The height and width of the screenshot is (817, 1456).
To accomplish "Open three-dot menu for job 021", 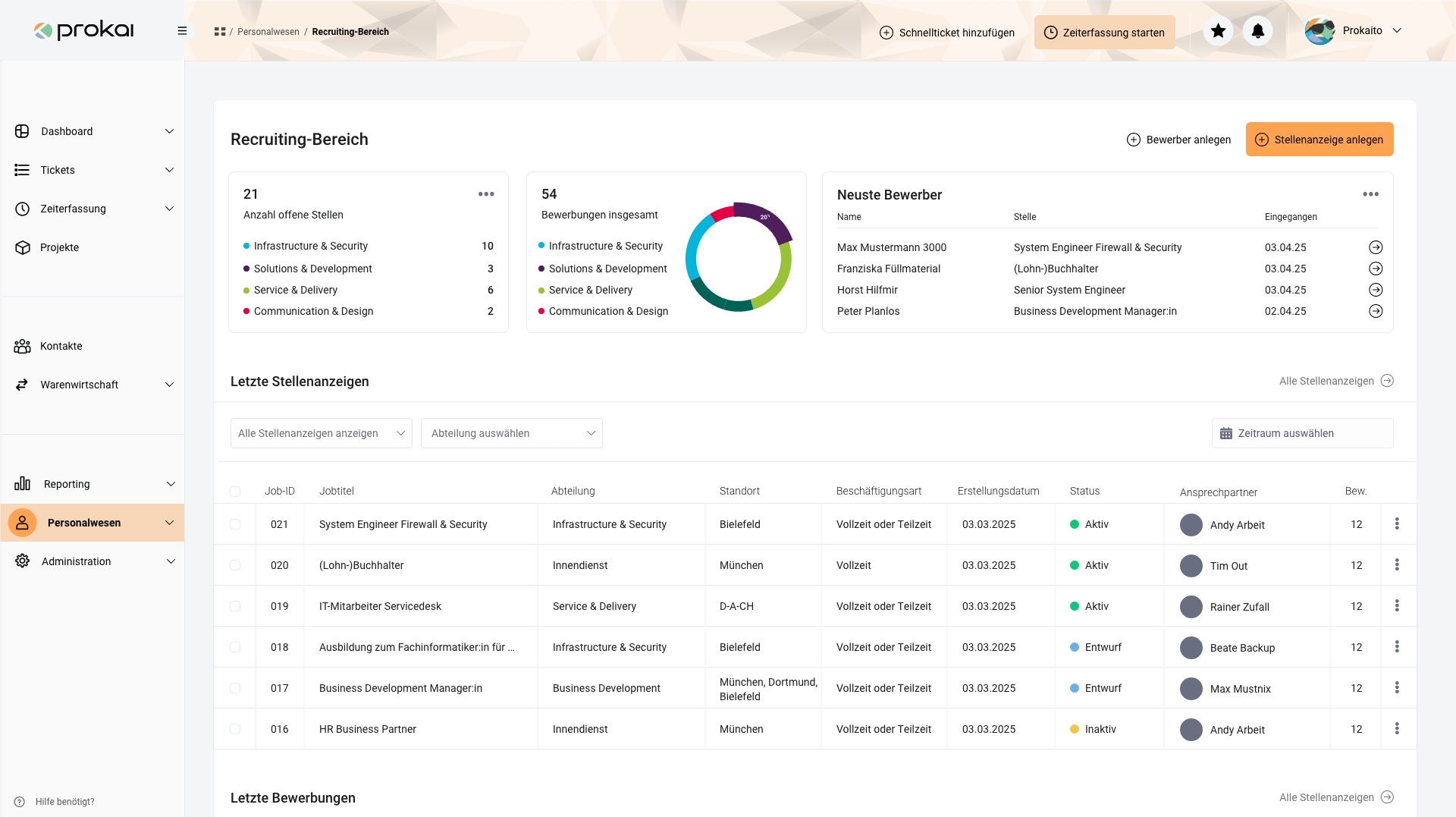I will point(1396,524).
